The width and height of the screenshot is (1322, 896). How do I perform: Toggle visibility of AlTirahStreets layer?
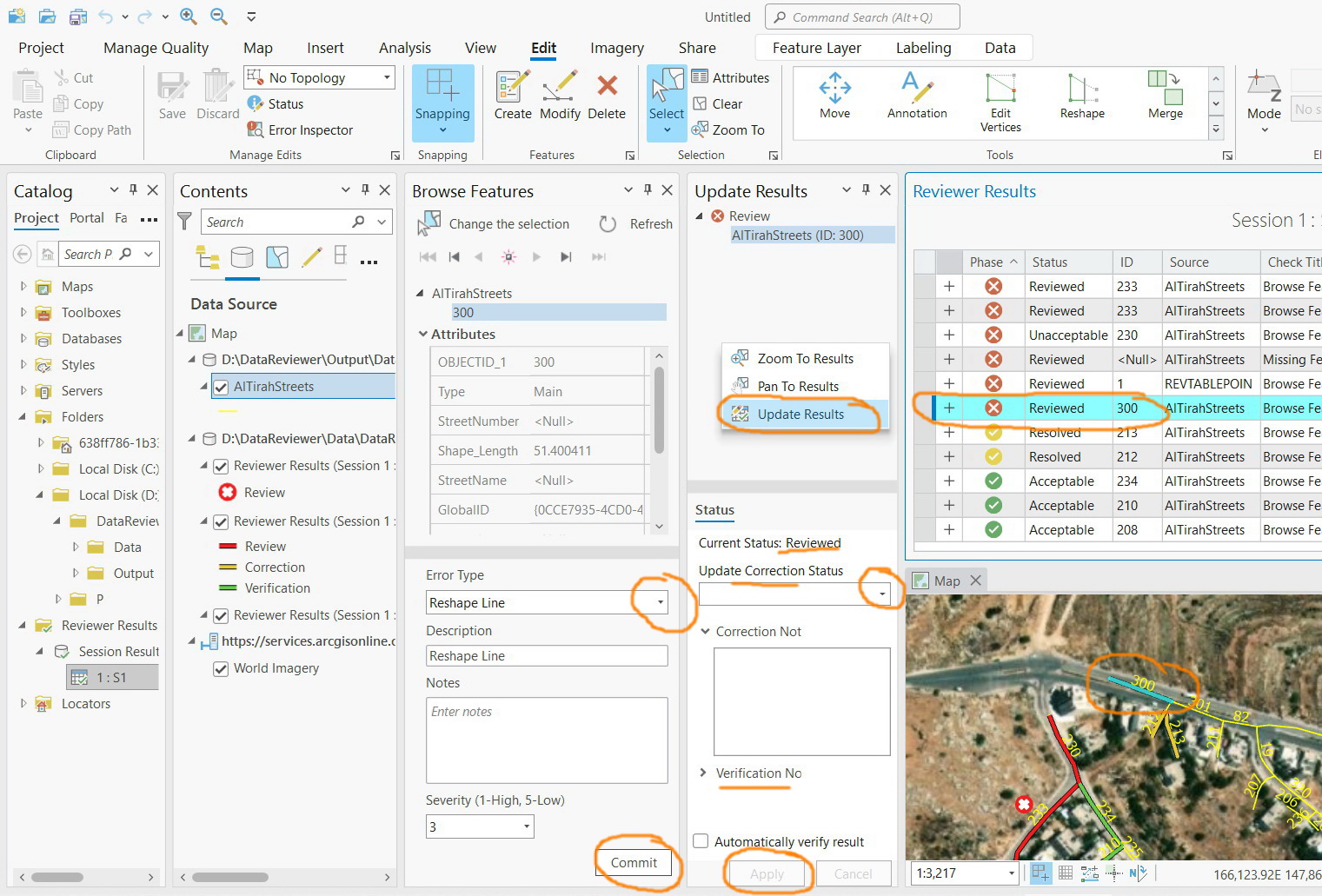pos(222,386)
